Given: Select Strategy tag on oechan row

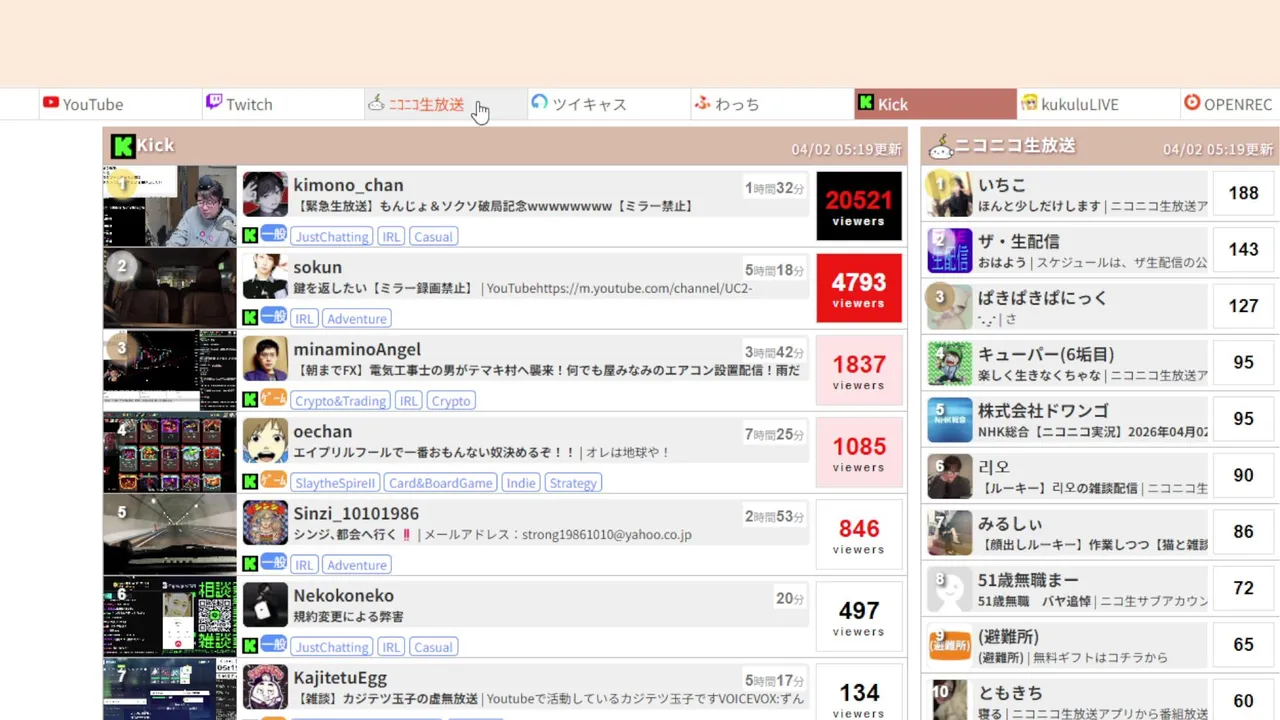Looking at the screenshot, I should coord(573,483).
